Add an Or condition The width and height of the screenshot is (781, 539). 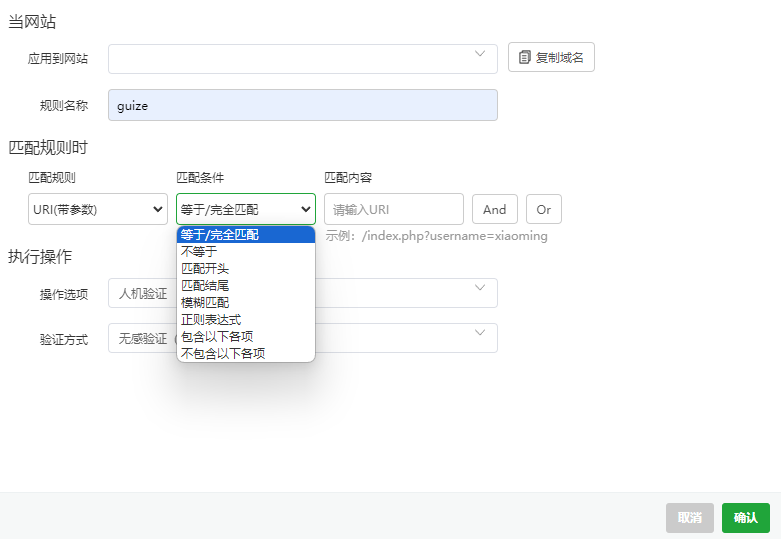[x=543, y=209]
